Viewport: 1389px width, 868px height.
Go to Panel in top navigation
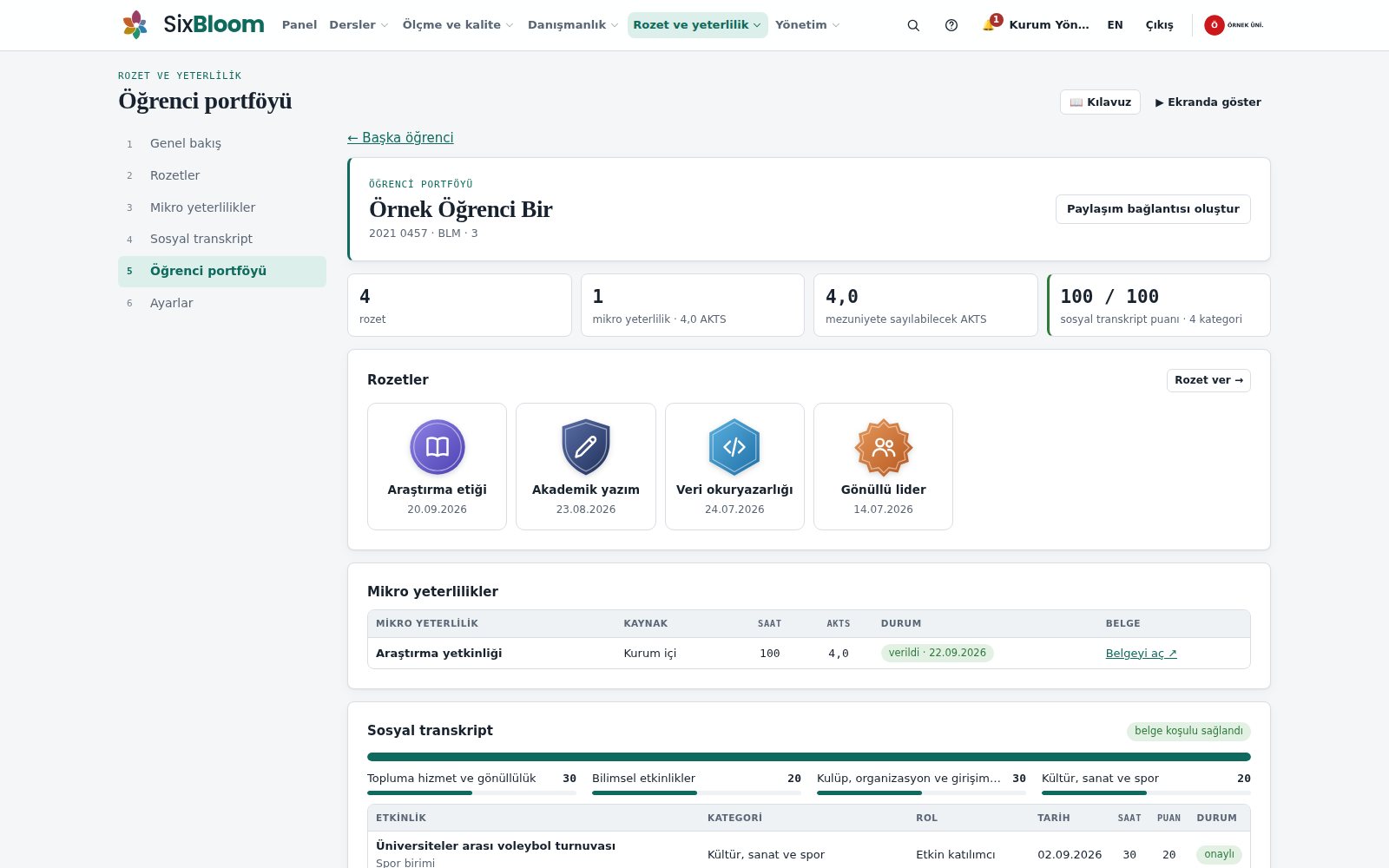tap(300, 25)
